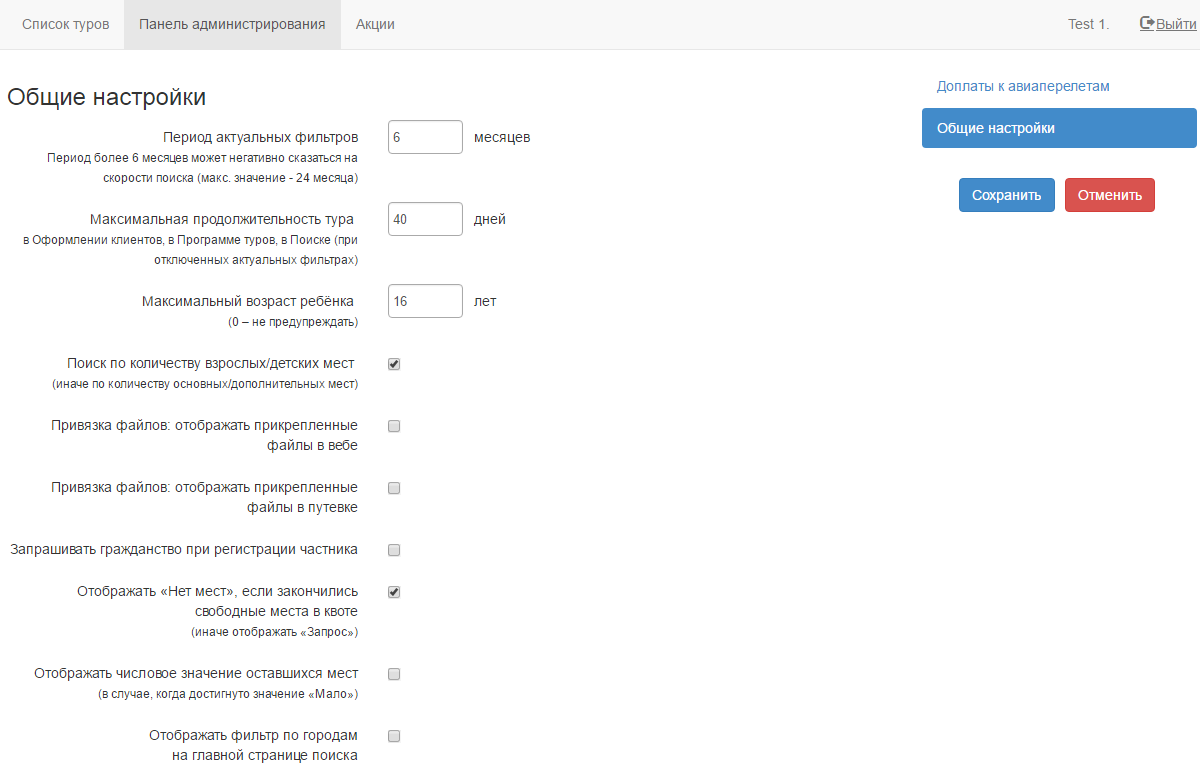Open the Акции tab

[375, 24]
